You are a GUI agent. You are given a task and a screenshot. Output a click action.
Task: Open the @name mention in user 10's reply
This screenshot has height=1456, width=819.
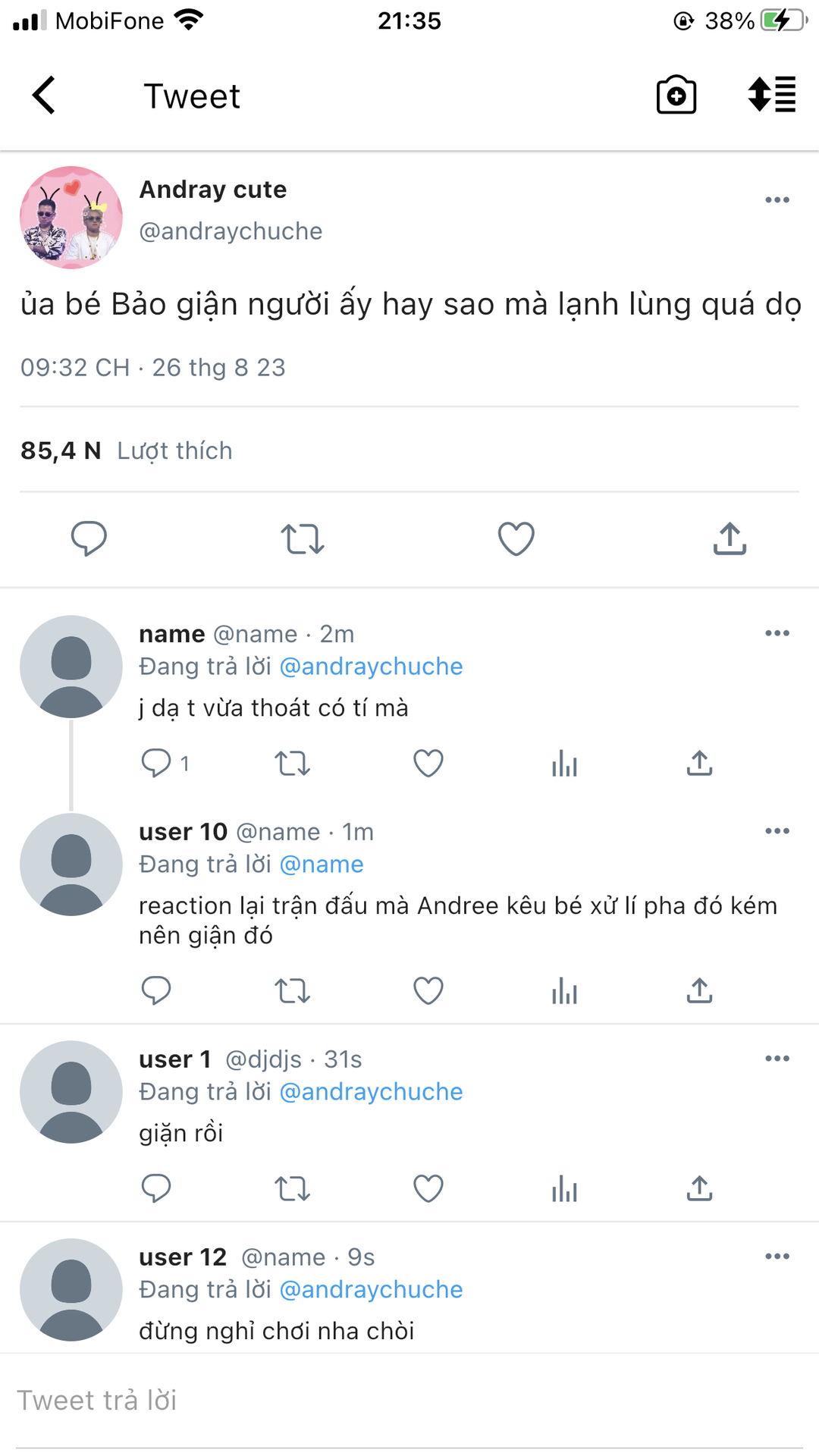click(x=322, y=864)
